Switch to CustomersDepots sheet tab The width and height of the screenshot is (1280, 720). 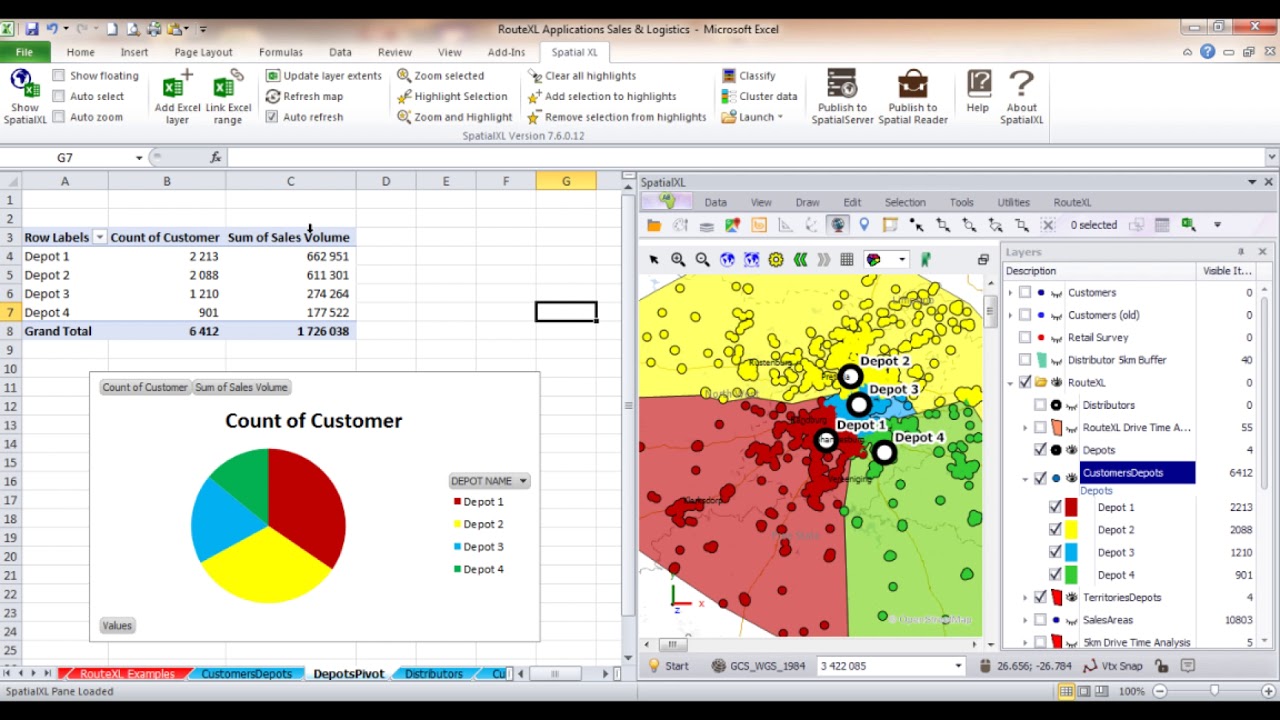click(246, 674)
